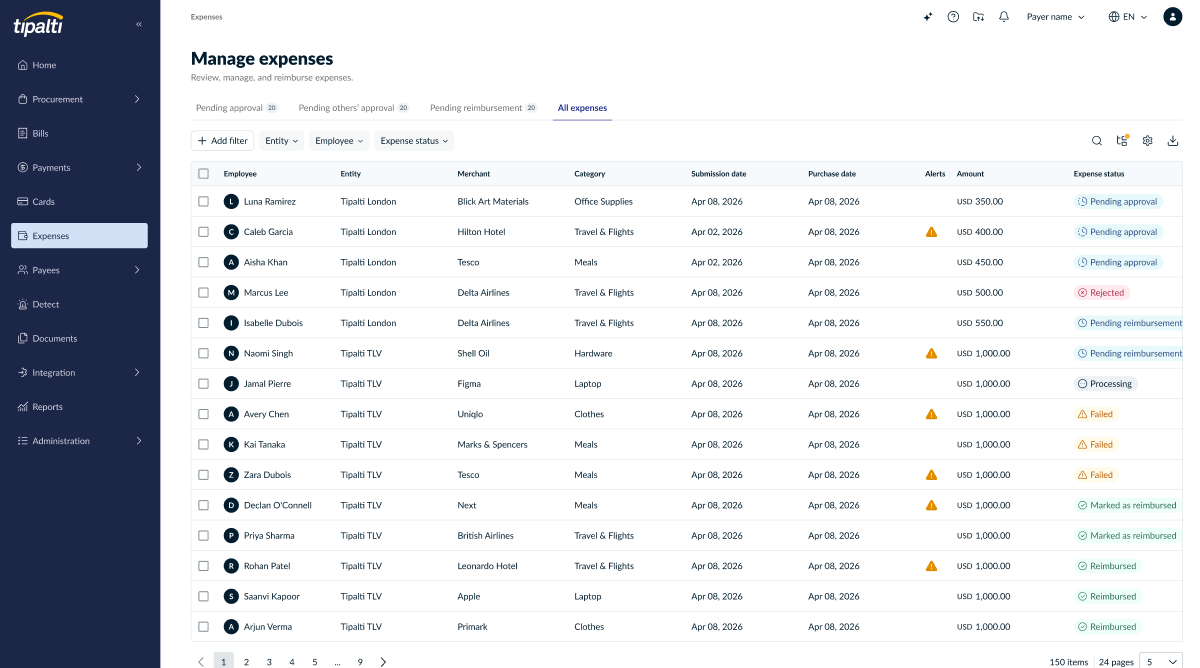The image size is (1200, 668).
Task: Collapse the sidebar with the double chevron
Action: pyautogui.click(x=139, y=23)
